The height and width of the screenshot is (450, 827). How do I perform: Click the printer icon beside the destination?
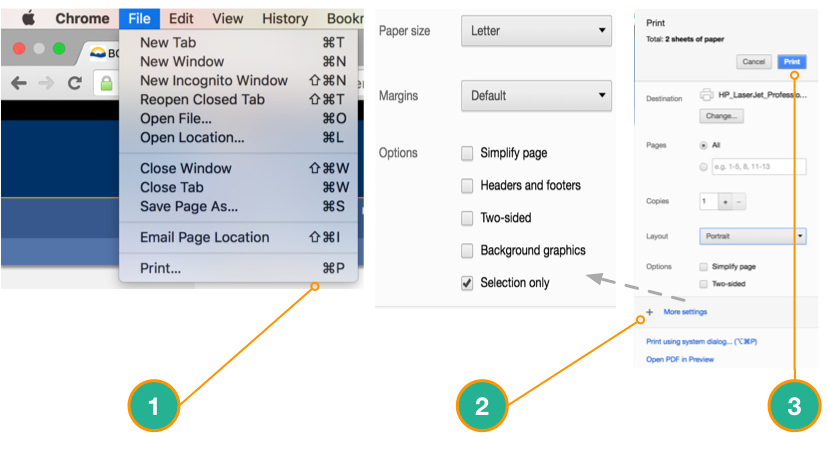coord(706,95)
